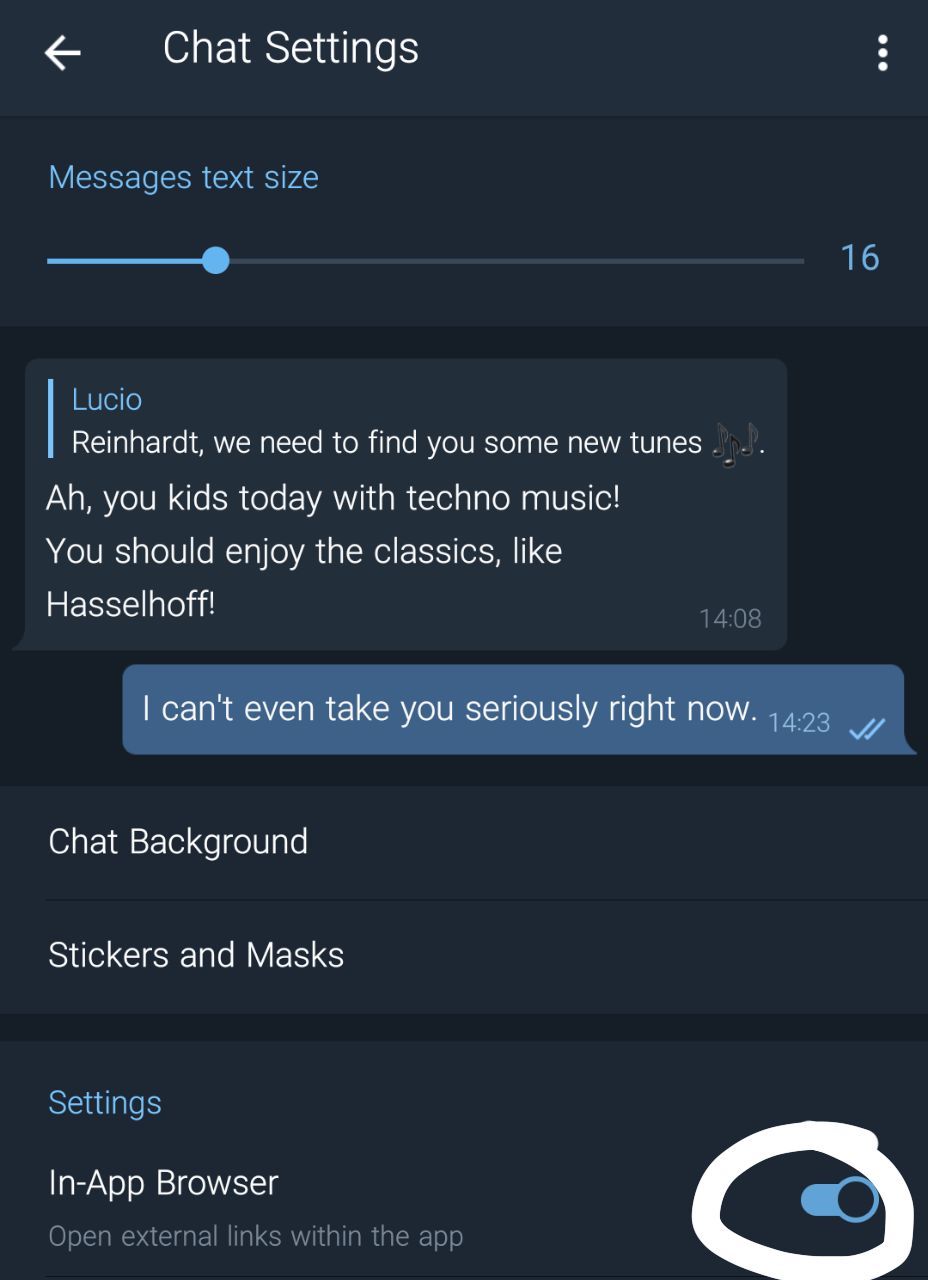Go back using the arrow icon

[62, 53]
